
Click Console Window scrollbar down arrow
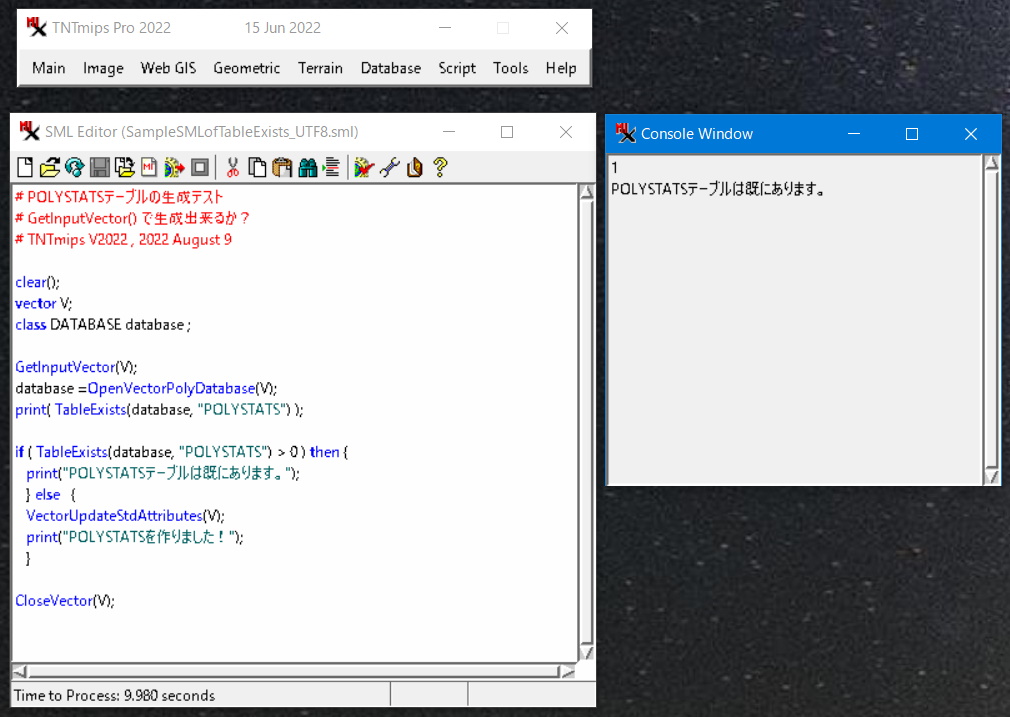click(991, 477)
